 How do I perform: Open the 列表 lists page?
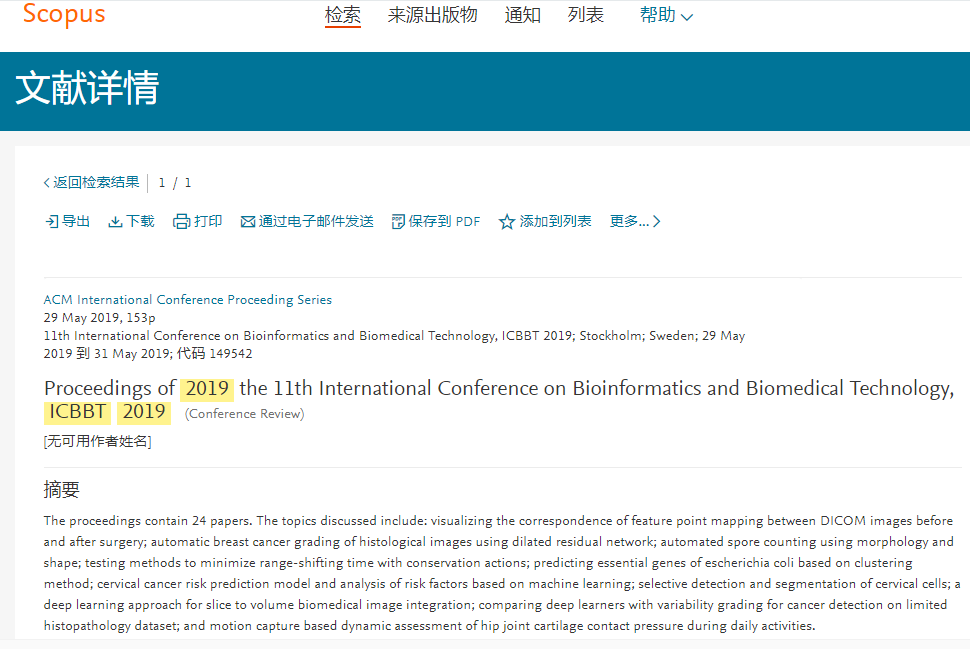(x=586, y=15)
